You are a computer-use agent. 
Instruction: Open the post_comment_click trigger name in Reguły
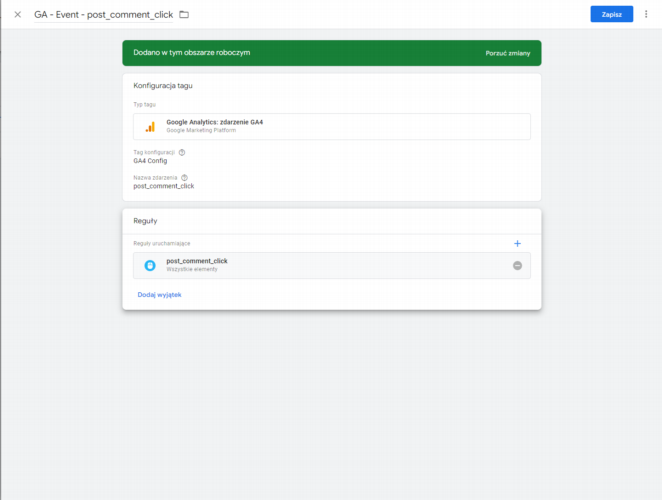(197, 261)
